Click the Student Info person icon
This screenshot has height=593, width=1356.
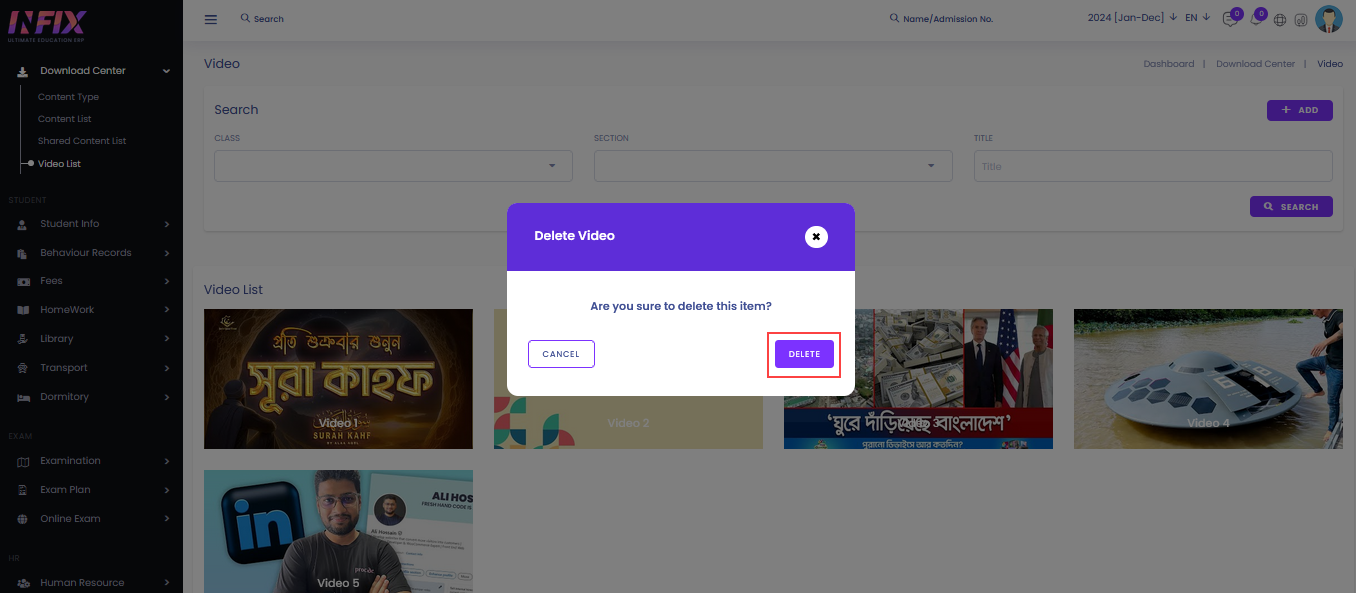(23, 224)
